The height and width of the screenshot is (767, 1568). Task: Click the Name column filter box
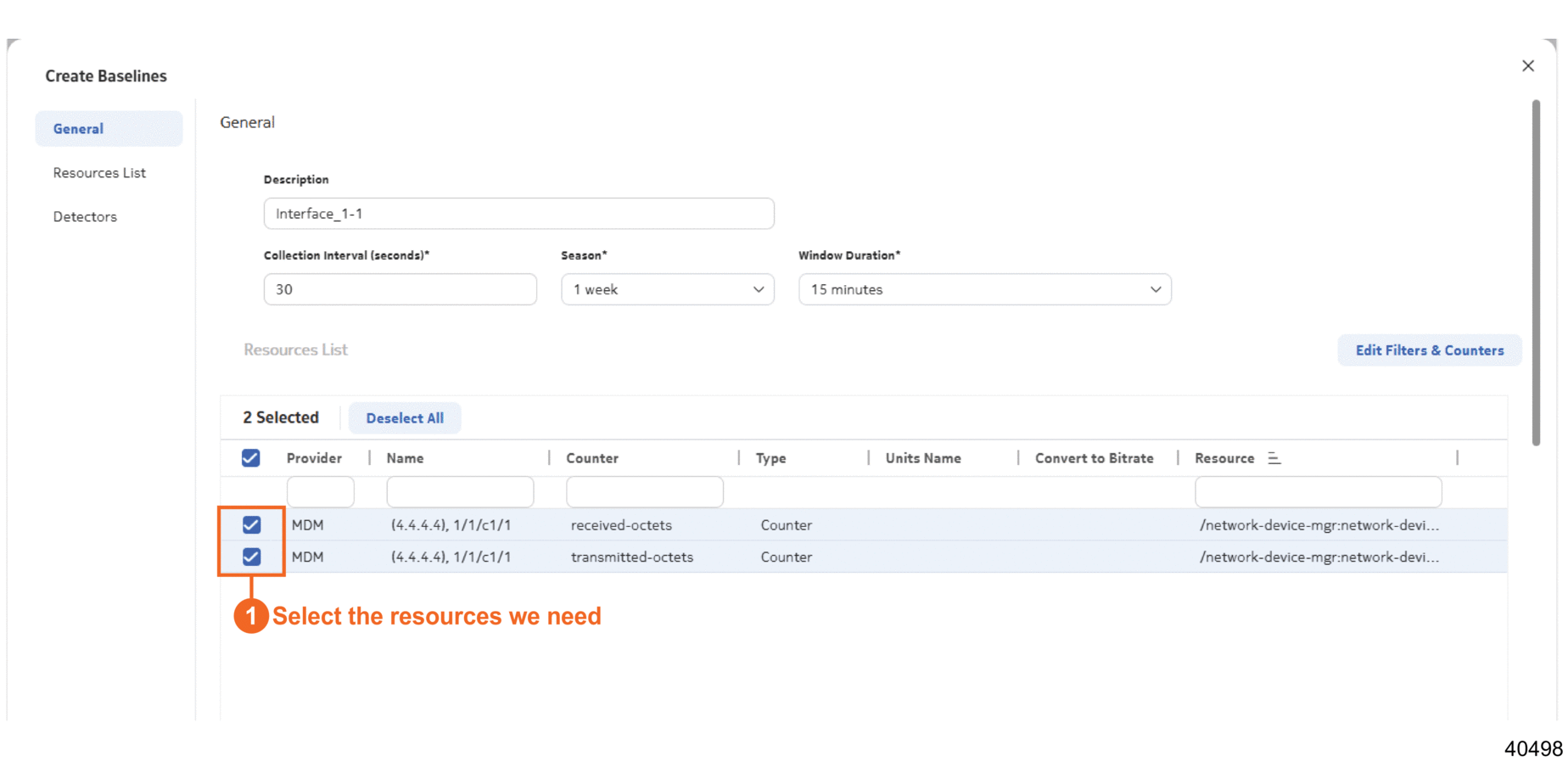(460, 492)
